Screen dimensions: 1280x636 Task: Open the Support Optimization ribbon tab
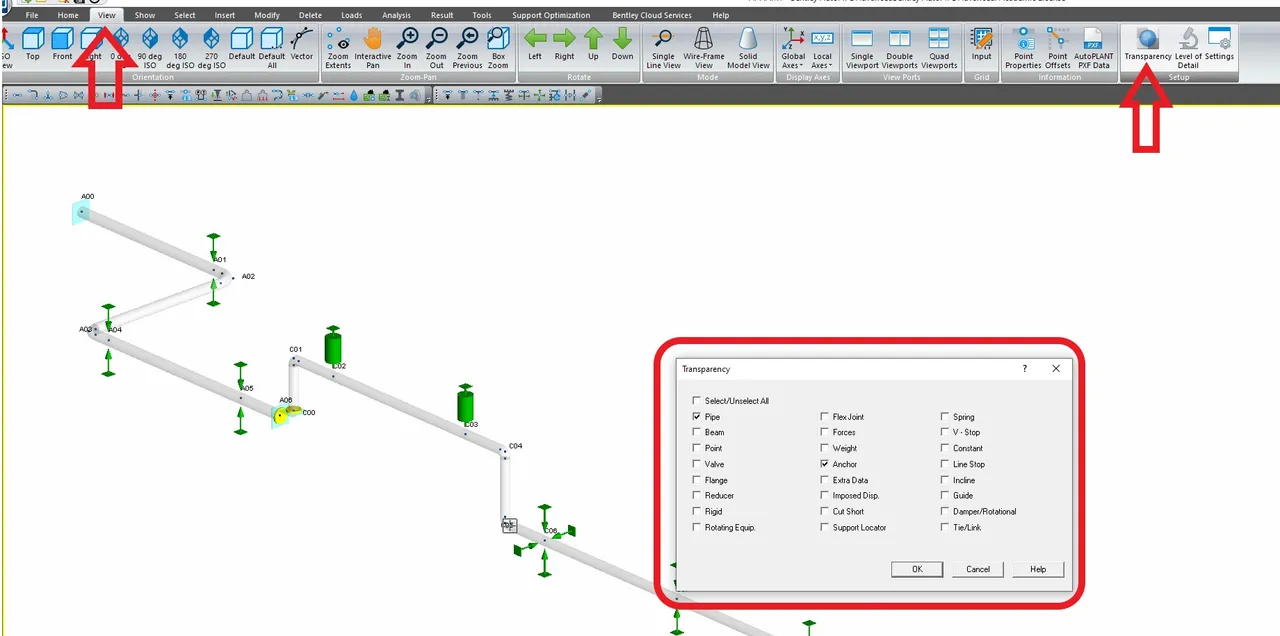(x=551, y=15)
